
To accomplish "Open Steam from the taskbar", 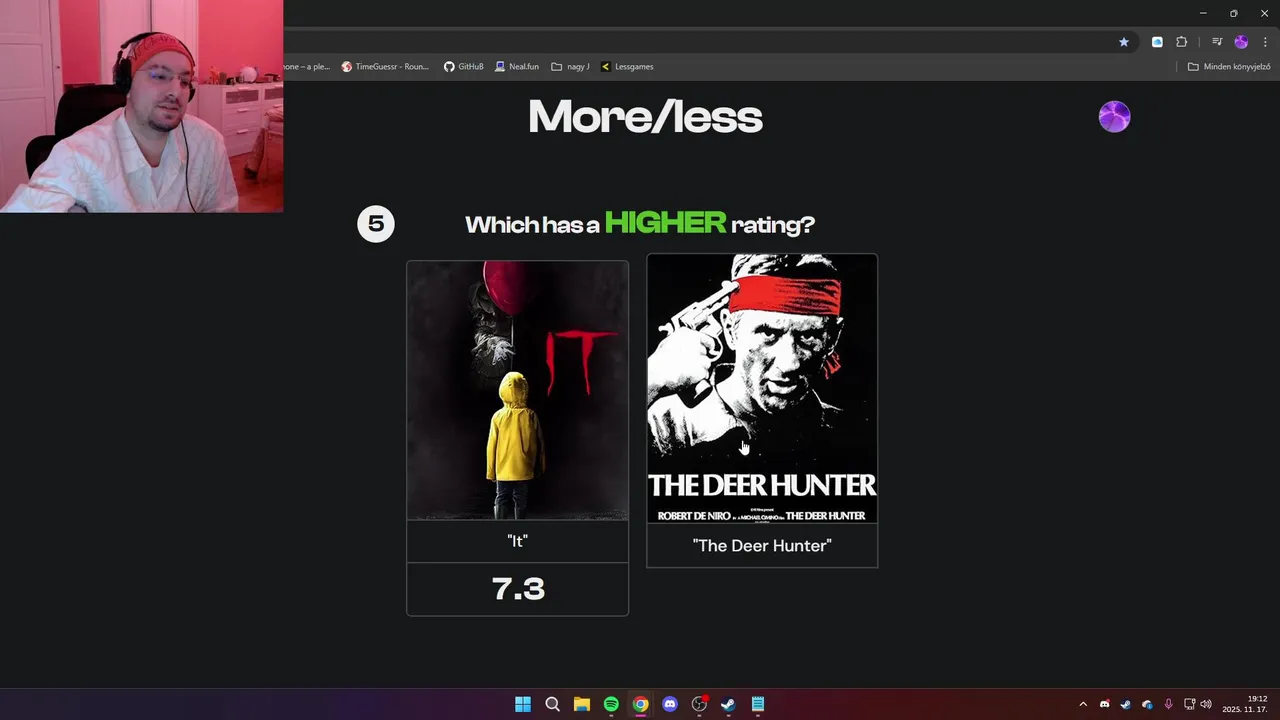I will 728,704.
